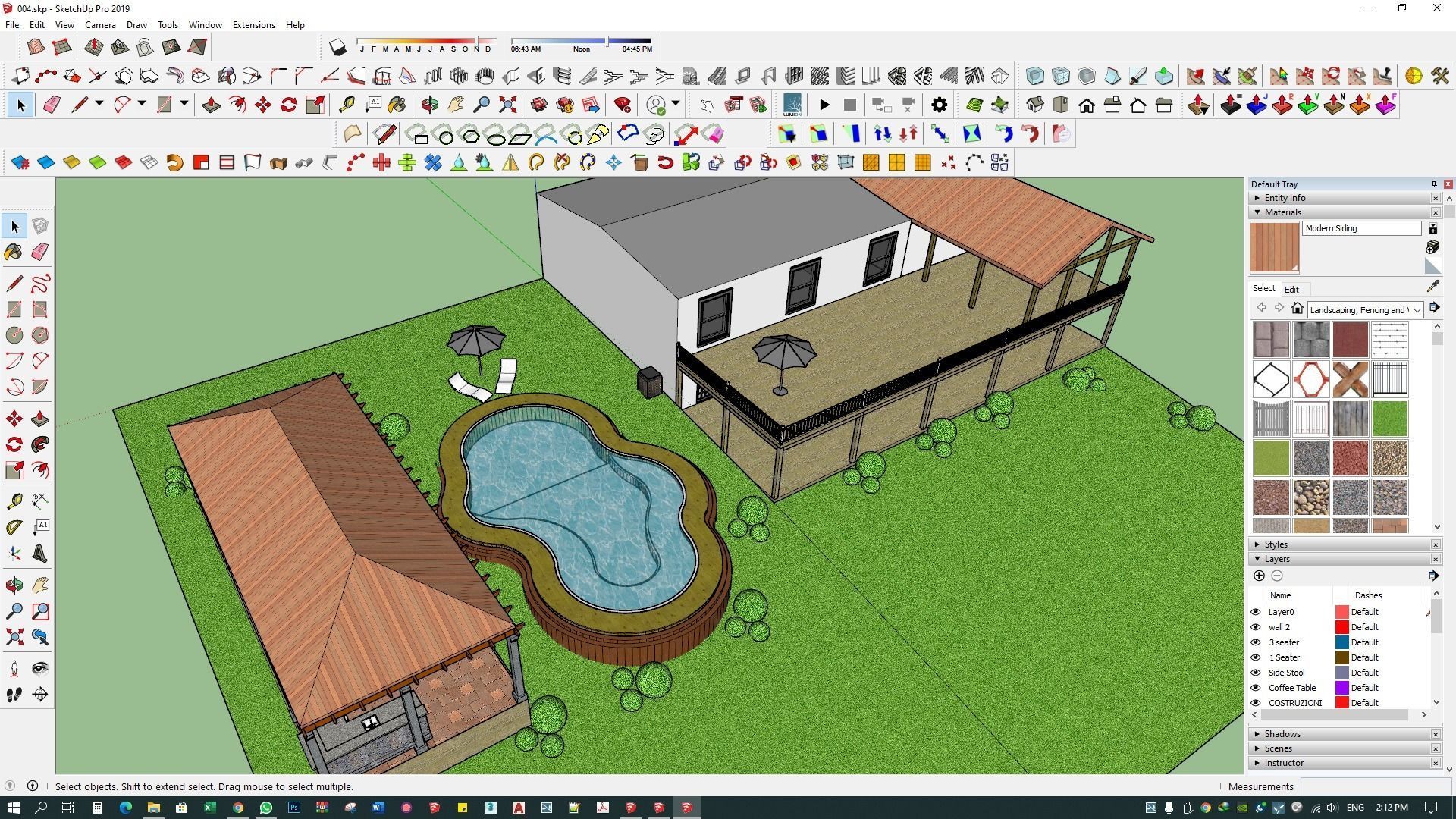Viewport: 1456px width, 819px height.
Task: Select the Protractor tool in left toolbar
Action: point(14,527)
